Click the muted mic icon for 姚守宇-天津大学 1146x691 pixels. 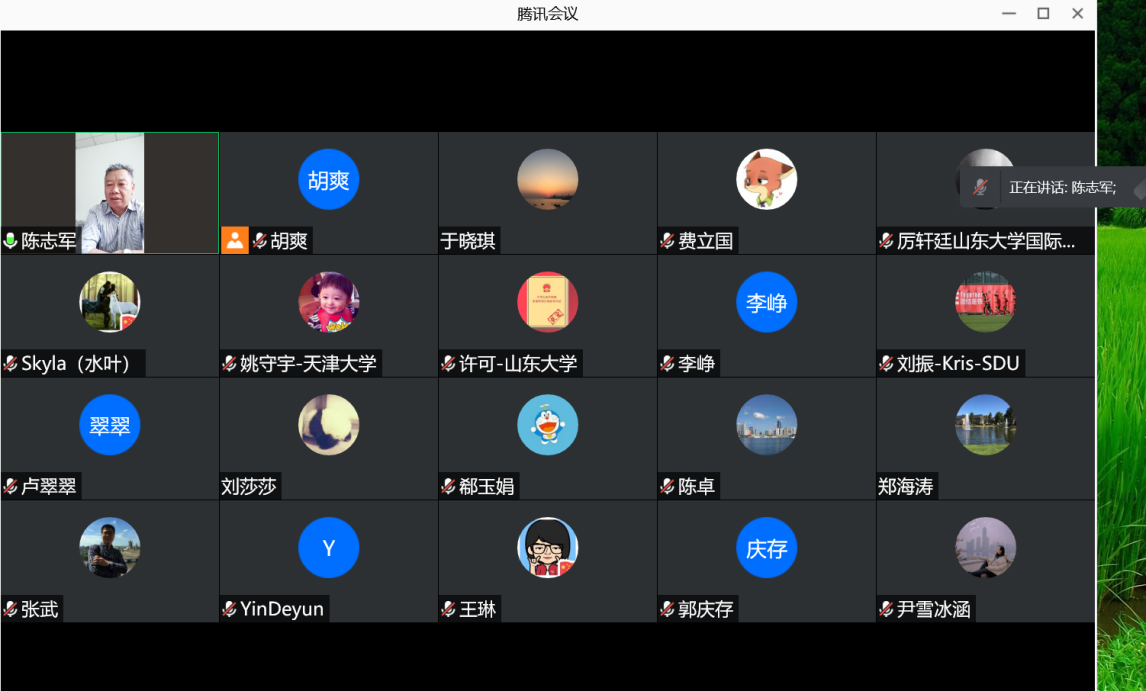[230, 364]
